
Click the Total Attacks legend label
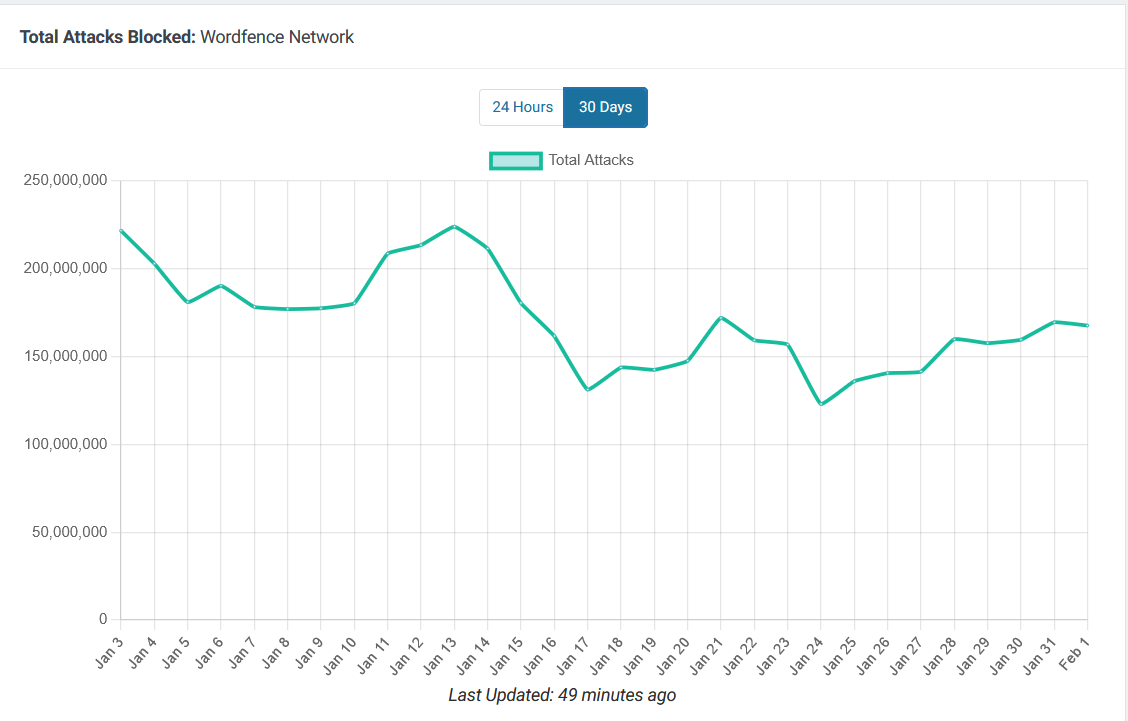click(591, 160)
